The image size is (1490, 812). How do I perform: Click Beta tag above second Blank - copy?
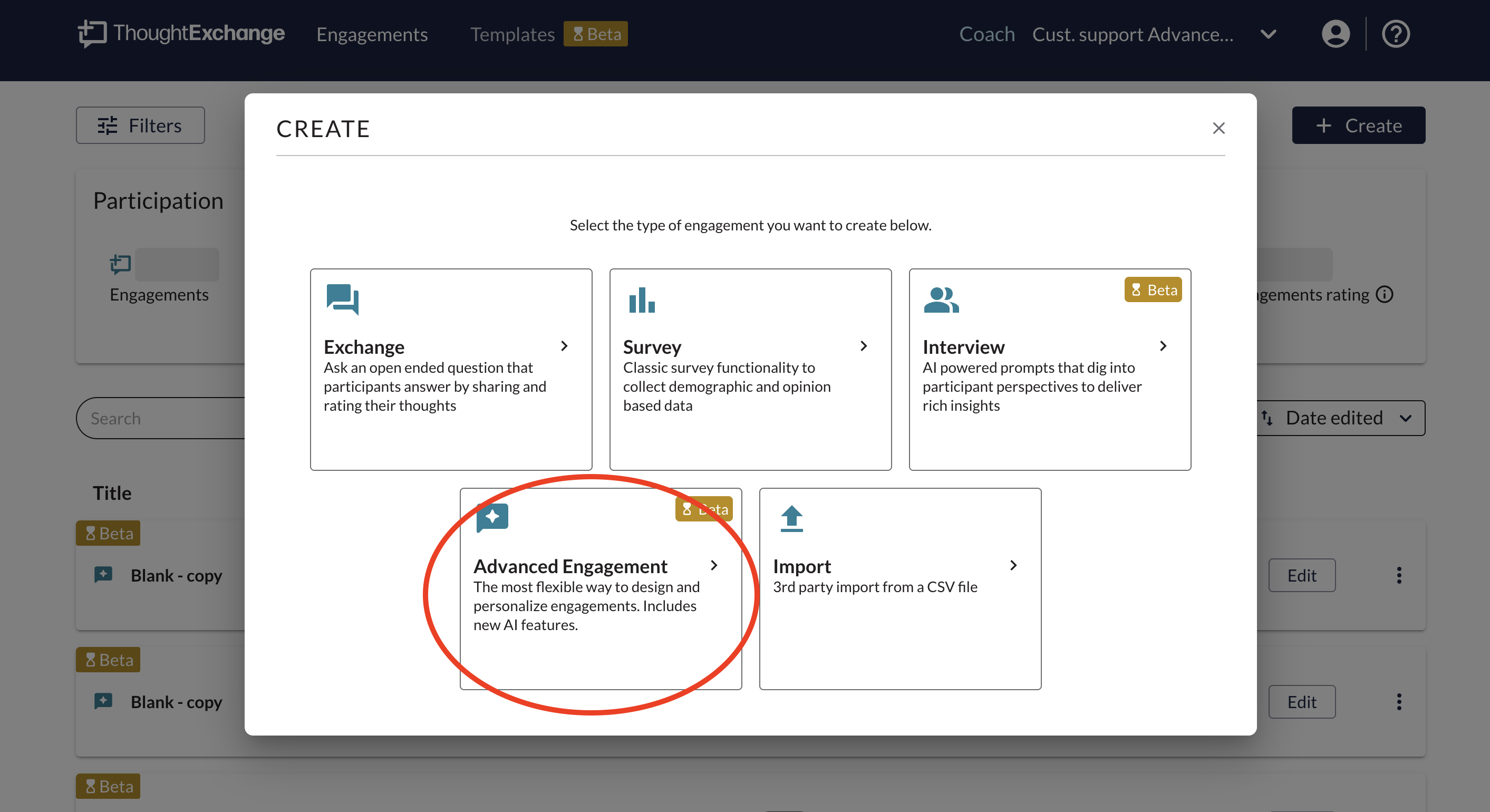tap(108, 660)
